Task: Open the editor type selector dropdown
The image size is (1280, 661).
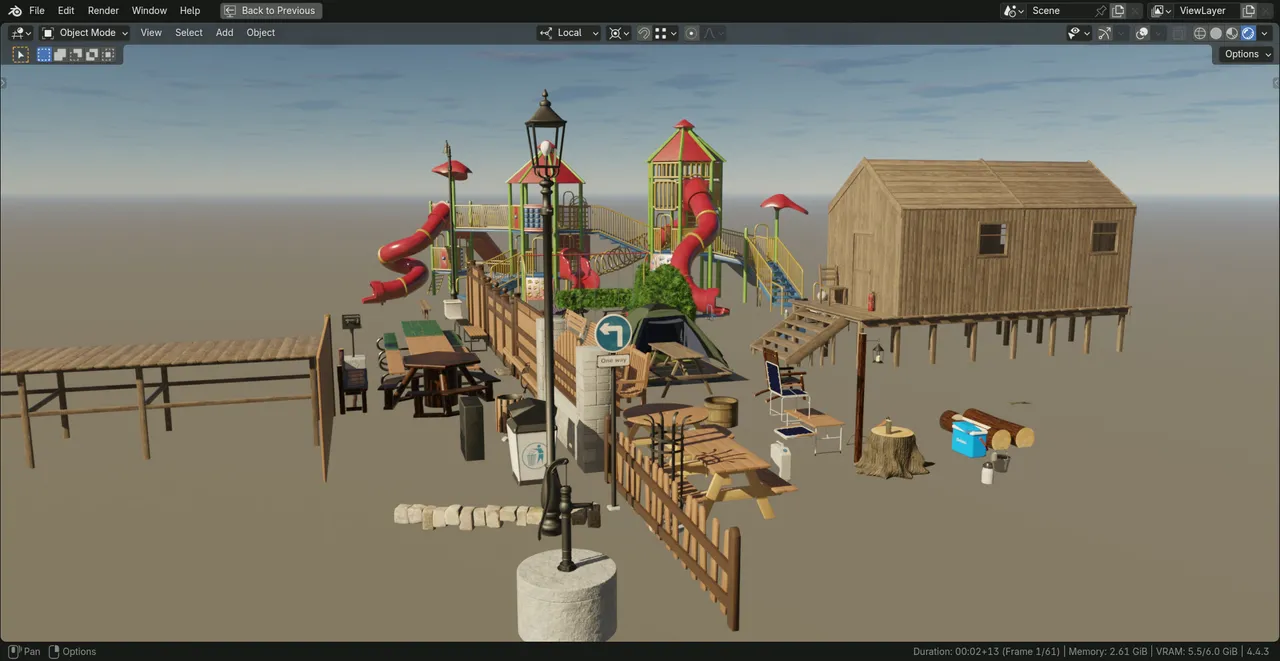Action: [21, 33]
